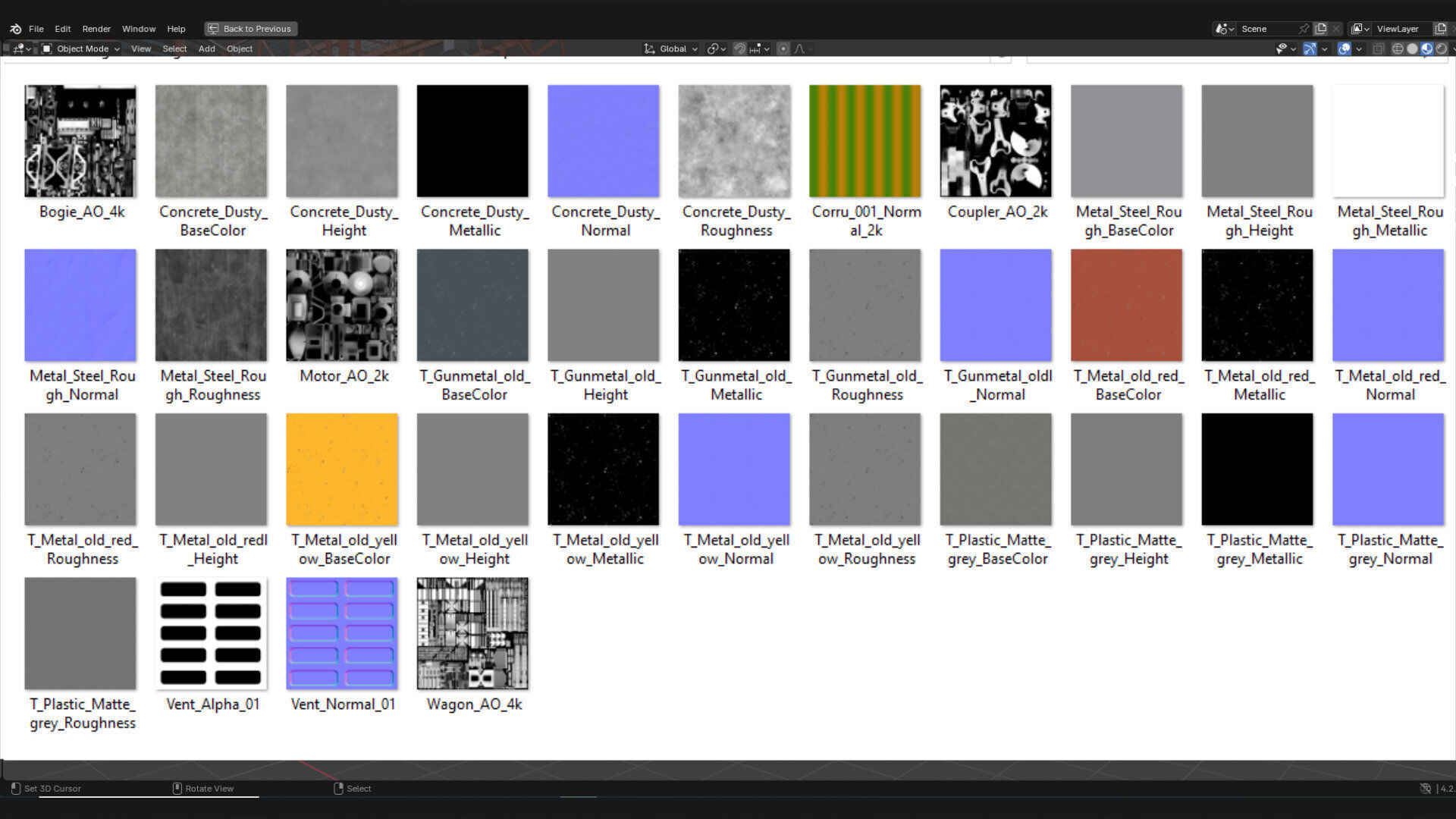Open the Render menu
Screen dimensions: 1456x819
[x=96, y=29]
